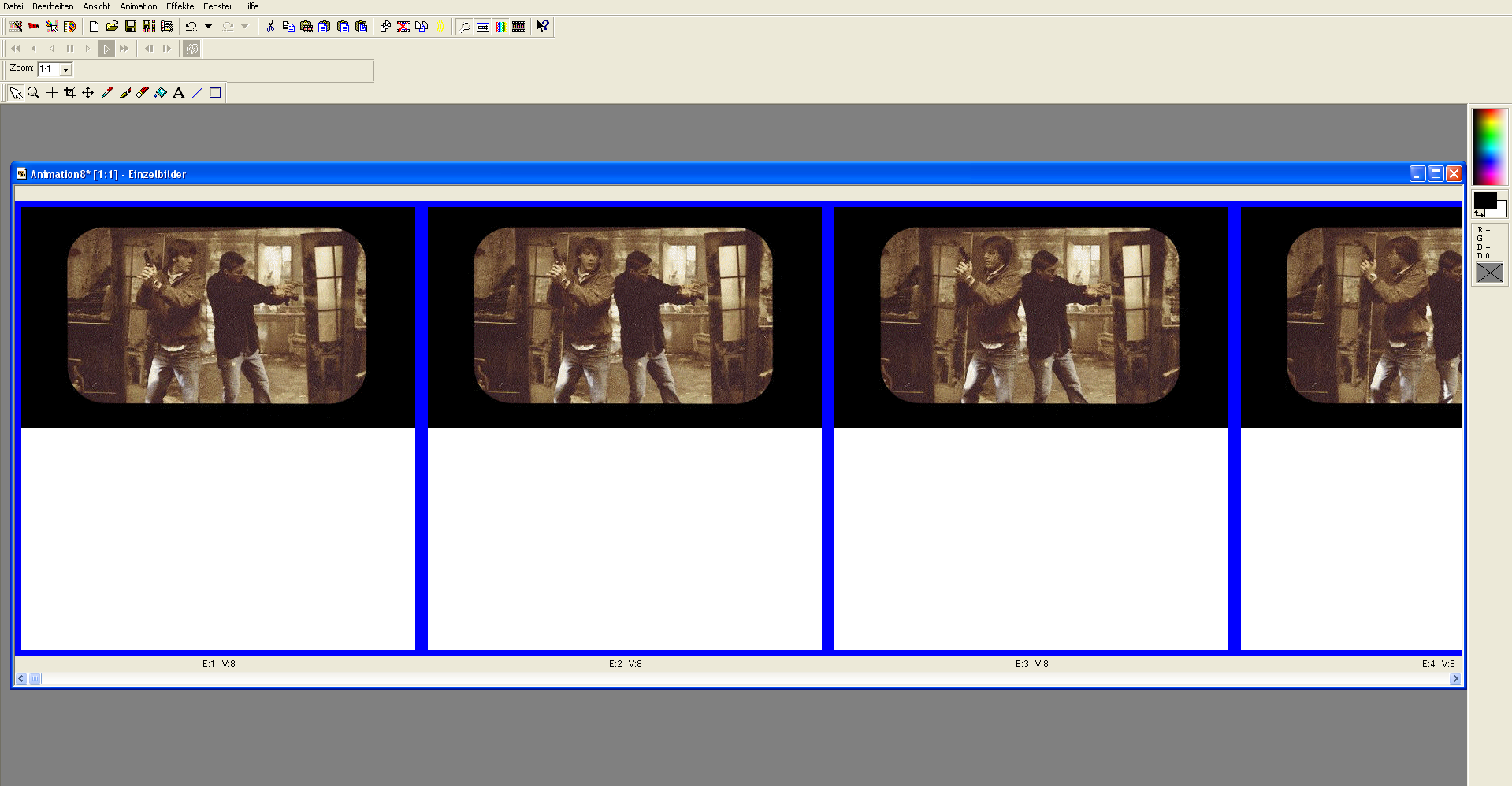Click the black foreground color swatch
The width and height of the screenshot is (1512, 786).
(x=1484, y=200)
